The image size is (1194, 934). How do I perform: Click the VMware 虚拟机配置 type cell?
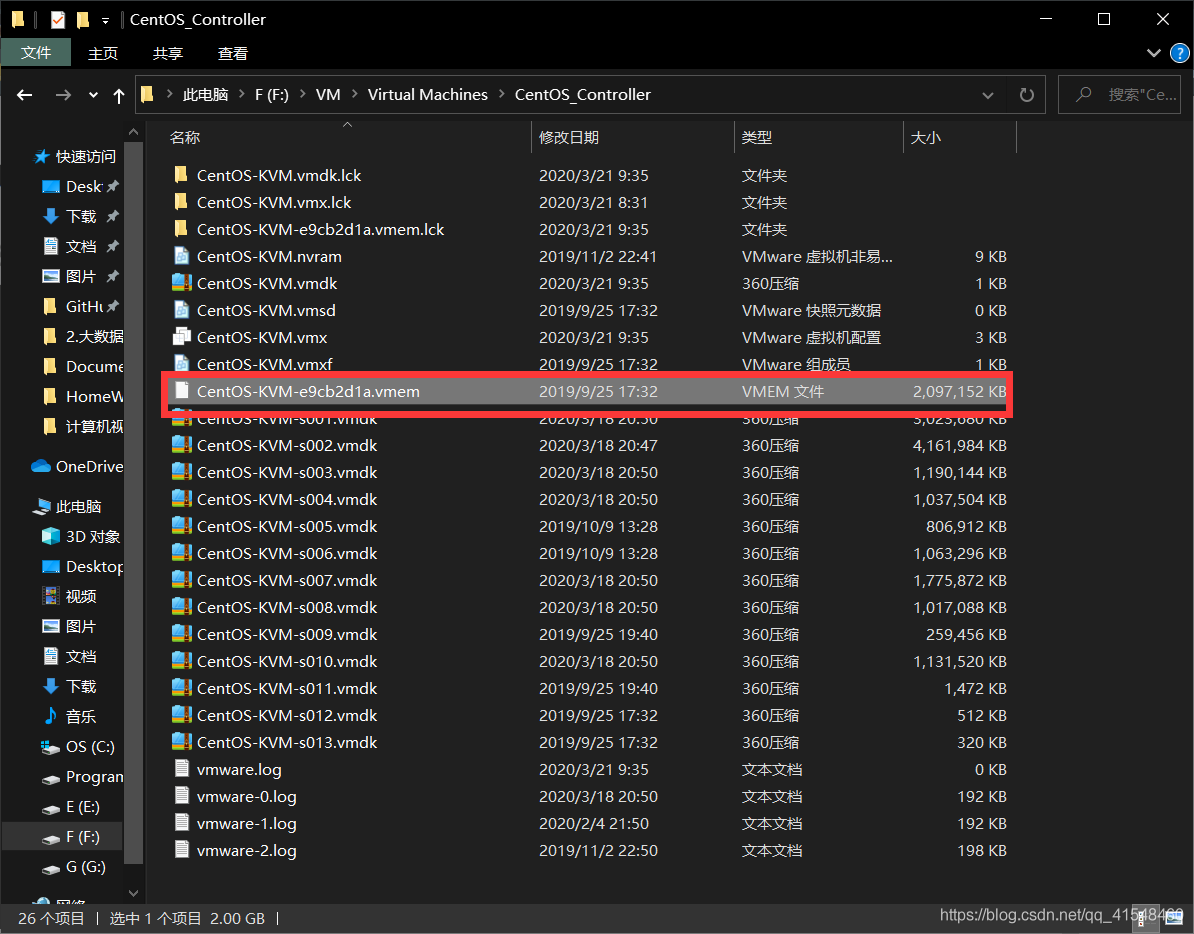click(811, 337)
